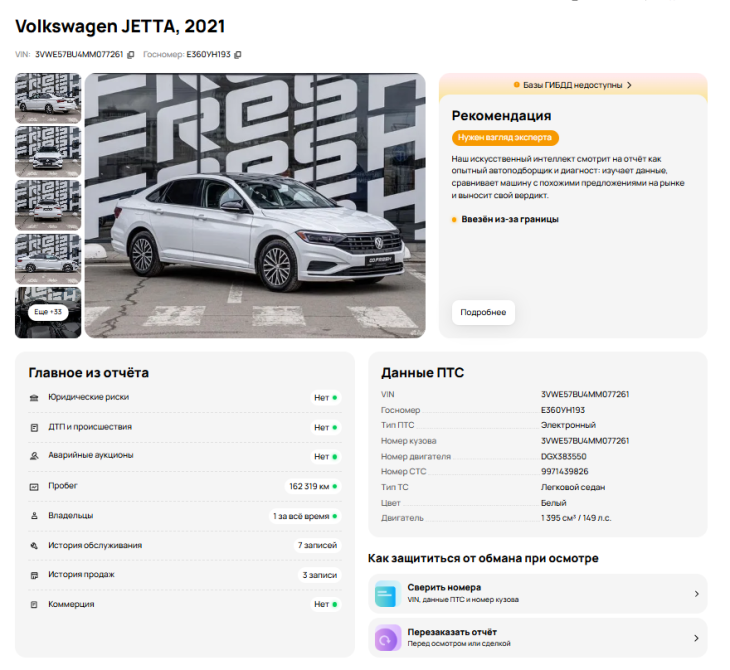Image resolution: width=730 pixels, height=670 pixels.
Task: Click the Нет badge for Юридические риски
Action: pyautogui.click(x=325, y=398)
